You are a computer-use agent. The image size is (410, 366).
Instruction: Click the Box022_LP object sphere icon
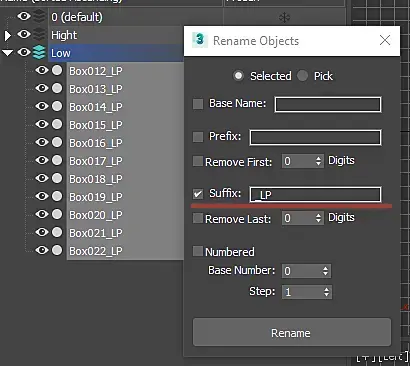57,250
